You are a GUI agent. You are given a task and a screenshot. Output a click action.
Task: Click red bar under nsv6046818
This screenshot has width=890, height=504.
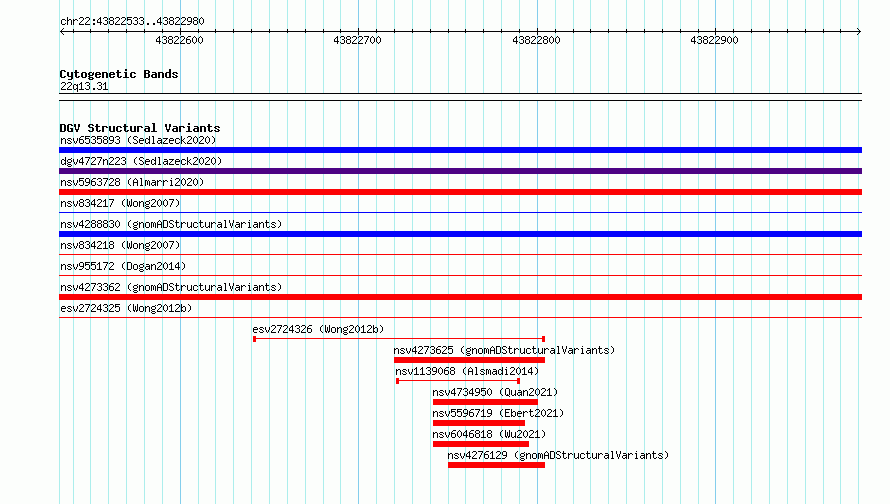tap(481, 444)
